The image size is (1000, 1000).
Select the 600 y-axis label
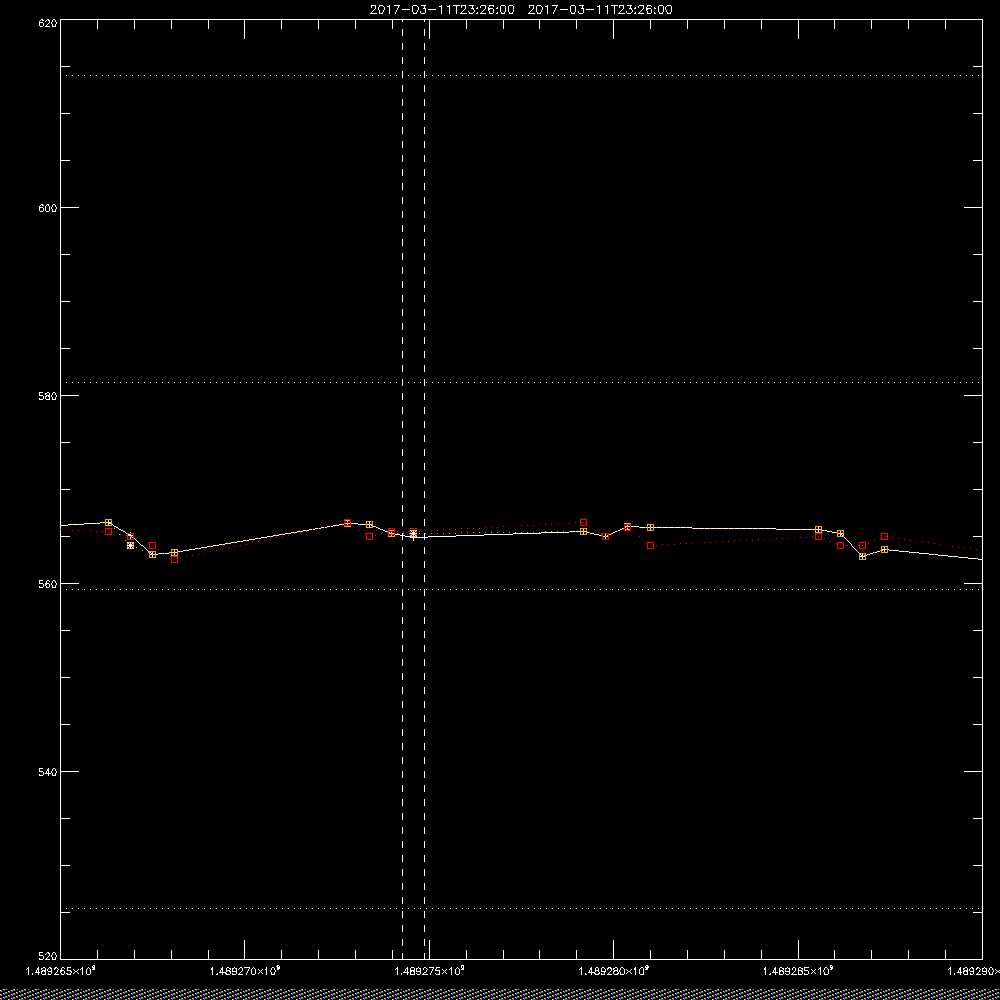coord(48,208)
